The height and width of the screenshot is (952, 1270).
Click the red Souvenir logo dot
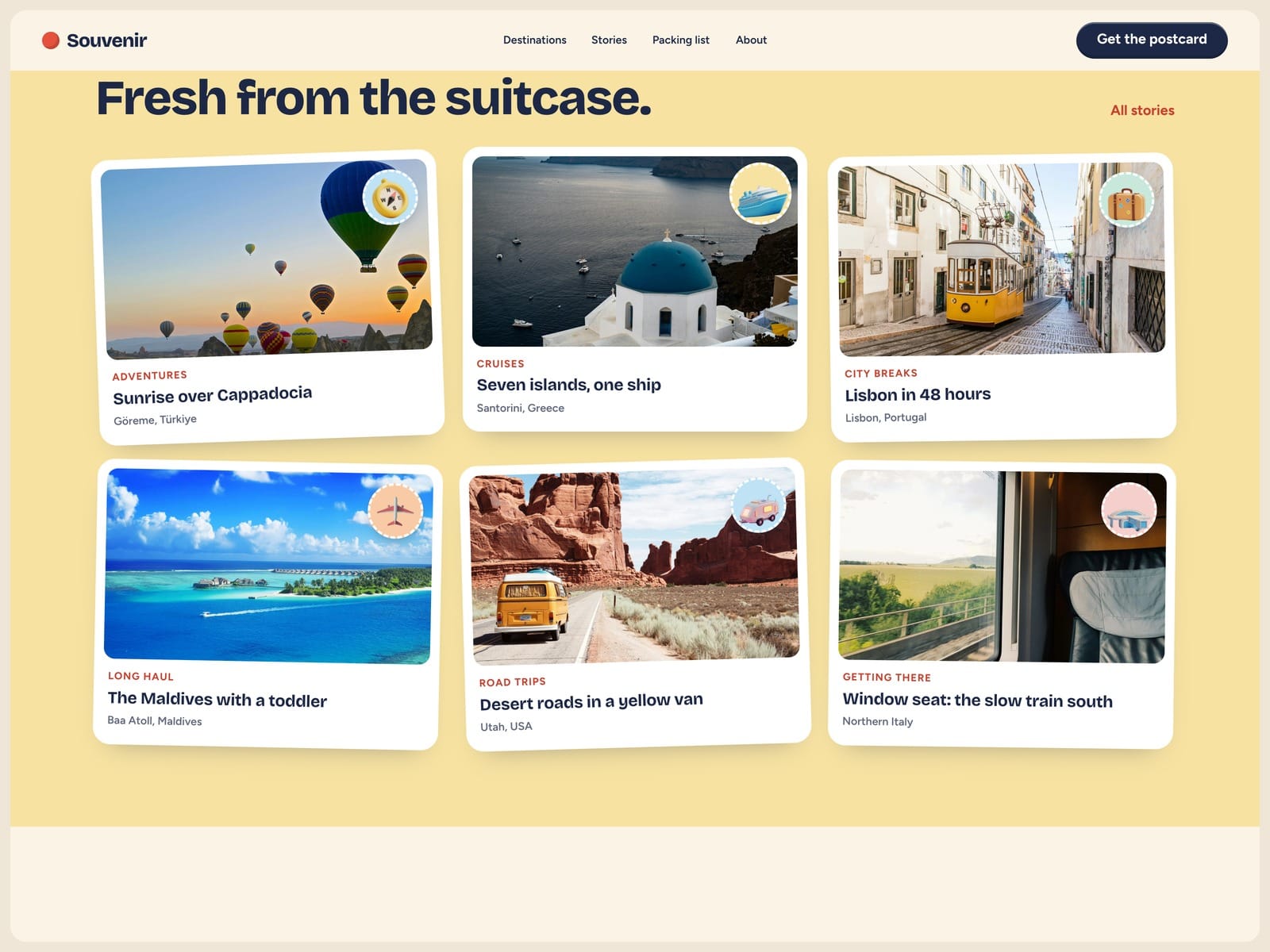pos(51,40)
